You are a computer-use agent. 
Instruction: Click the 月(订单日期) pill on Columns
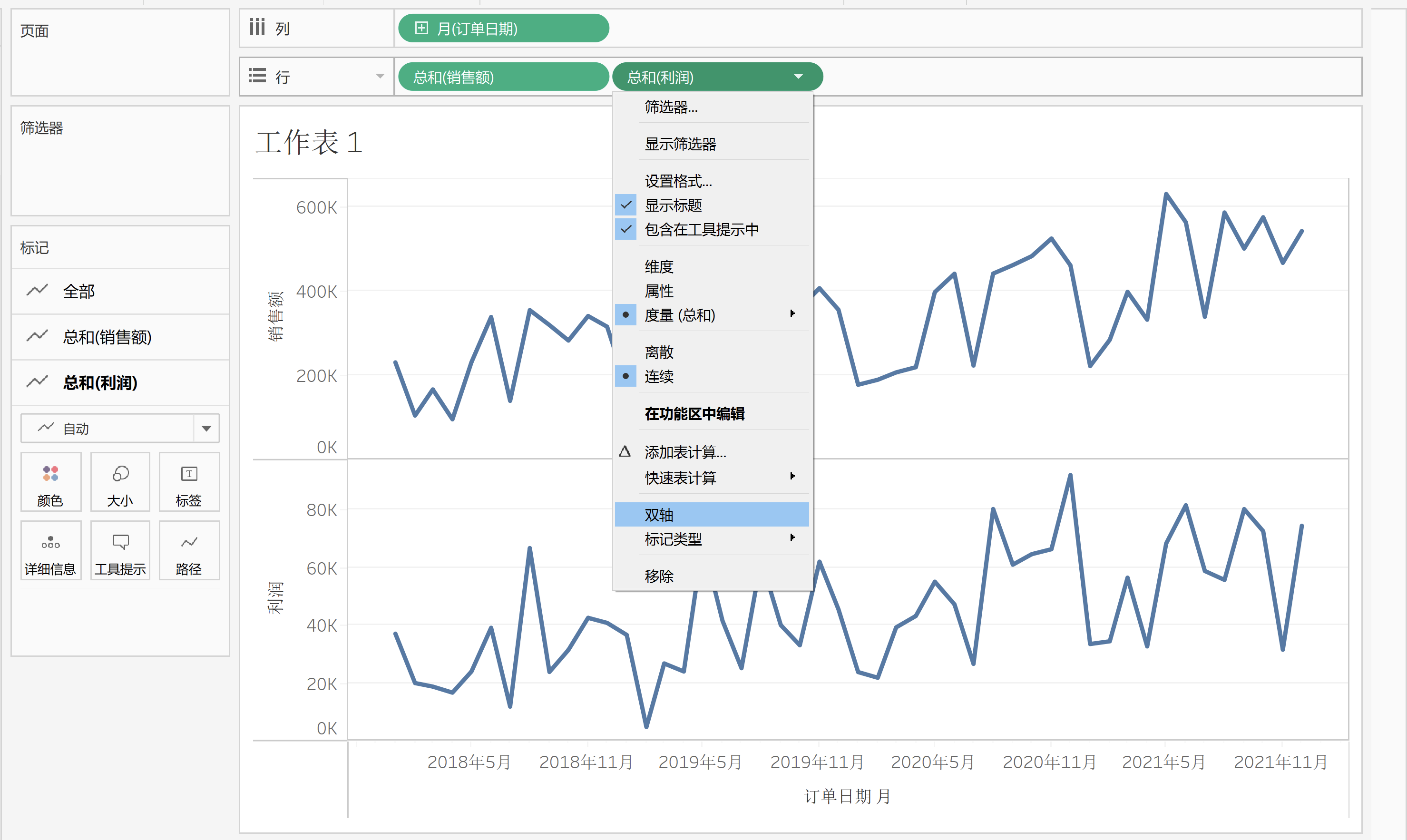tap(504, 29)
